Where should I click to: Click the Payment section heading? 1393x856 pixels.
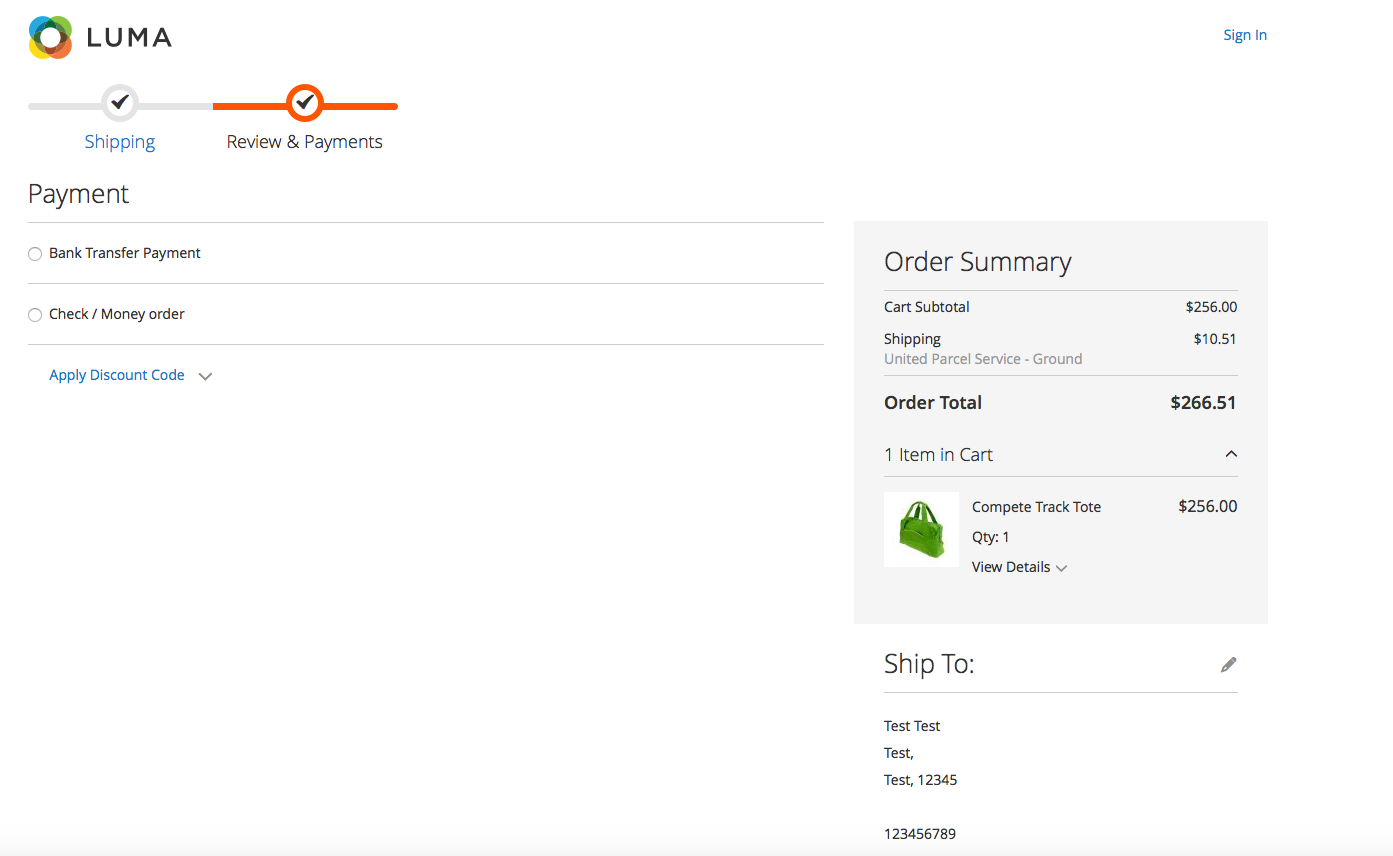[x=78, y=193]
